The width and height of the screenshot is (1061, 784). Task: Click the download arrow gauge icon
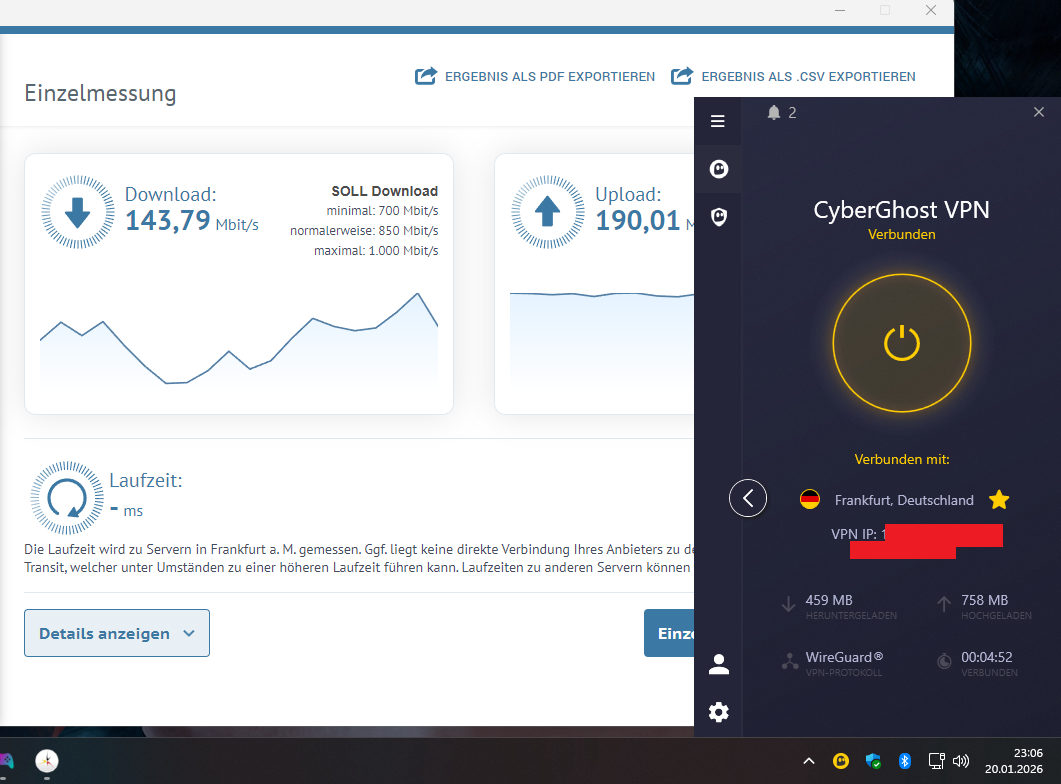(x=77, y=212)
